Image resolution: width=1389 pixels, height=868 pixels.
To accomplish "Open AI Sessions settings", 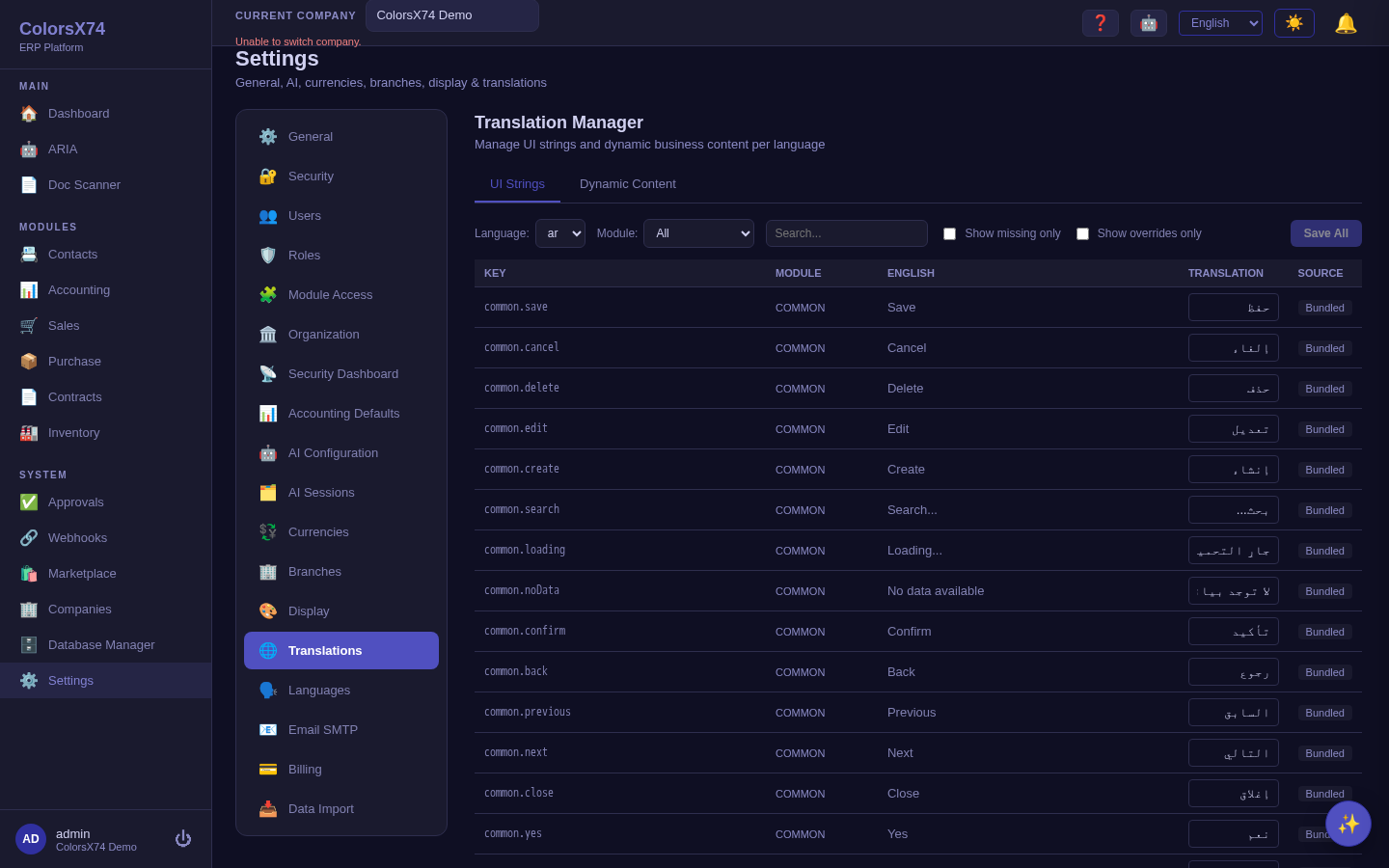I will (x=341, y=493).
